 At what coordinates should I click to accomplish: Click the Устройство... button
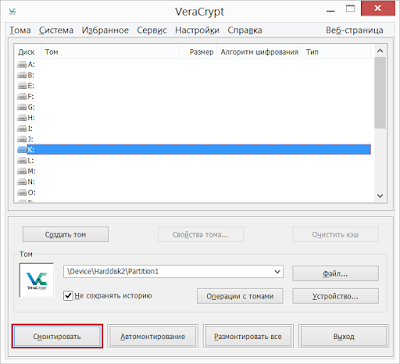335,296
